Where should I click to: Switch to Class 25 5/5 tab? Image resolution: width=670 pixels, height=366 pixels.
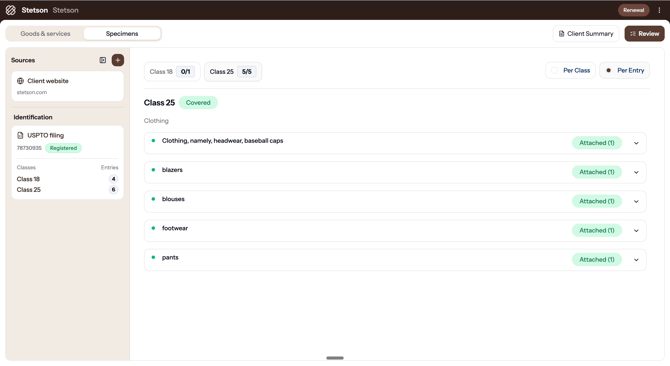click(233, 72)
